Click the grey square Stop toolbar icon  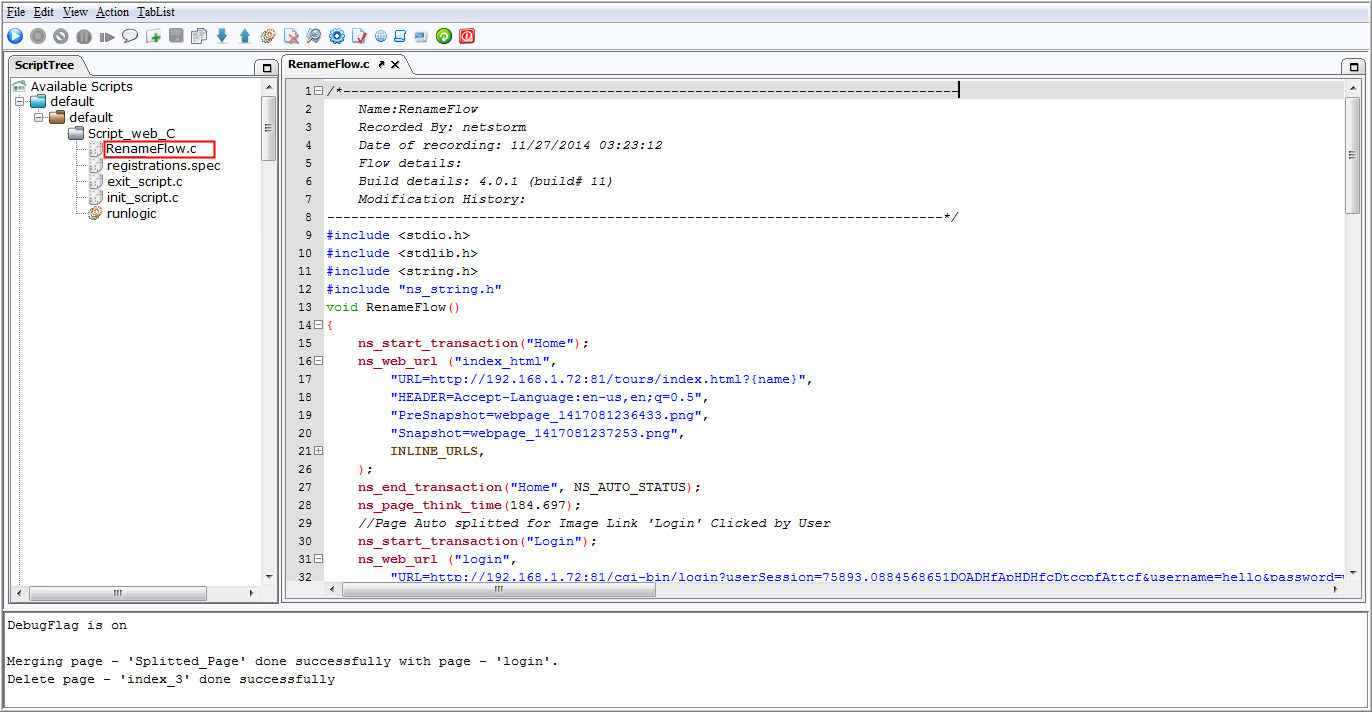click(x=38, y=36)
